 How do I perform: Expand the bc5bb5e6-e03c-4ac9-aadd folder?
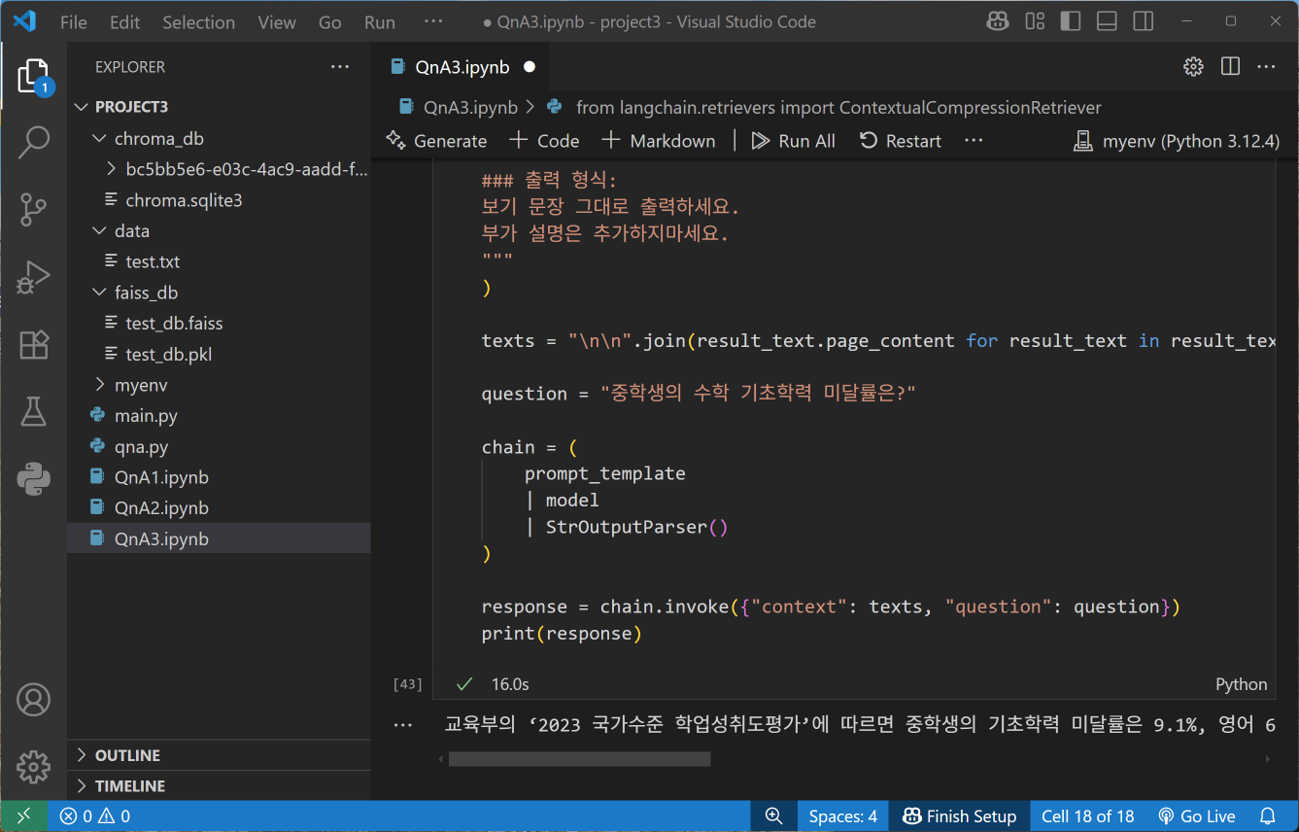(219, 169)
